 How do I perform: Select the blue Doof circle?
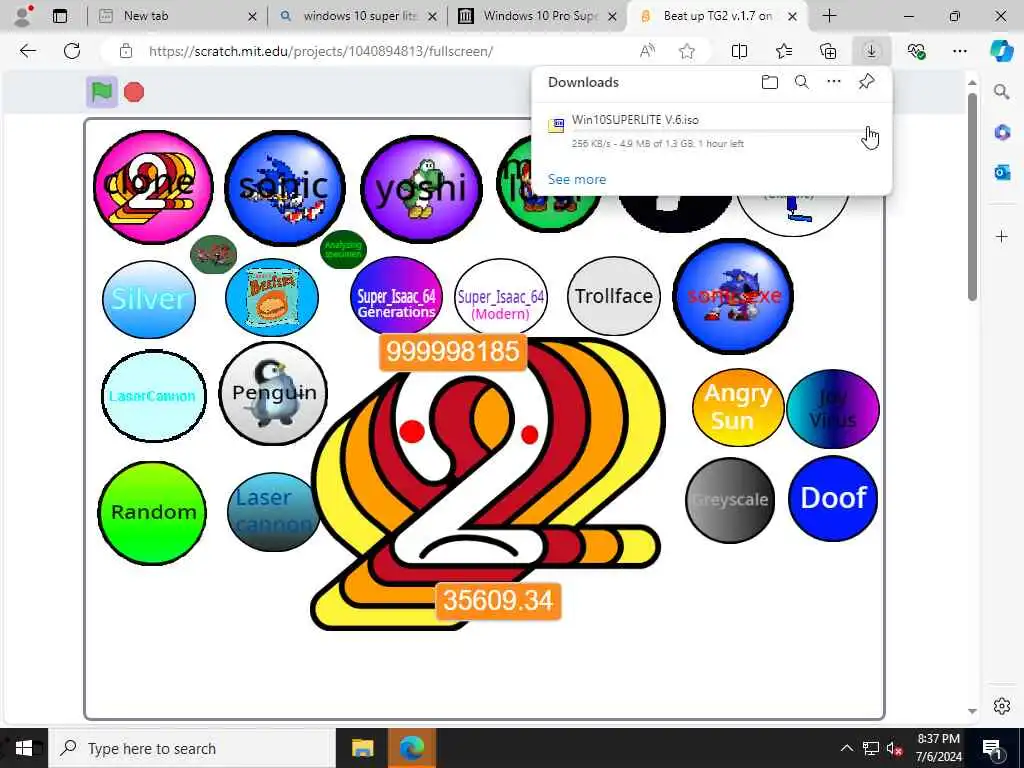coord(833,498)
